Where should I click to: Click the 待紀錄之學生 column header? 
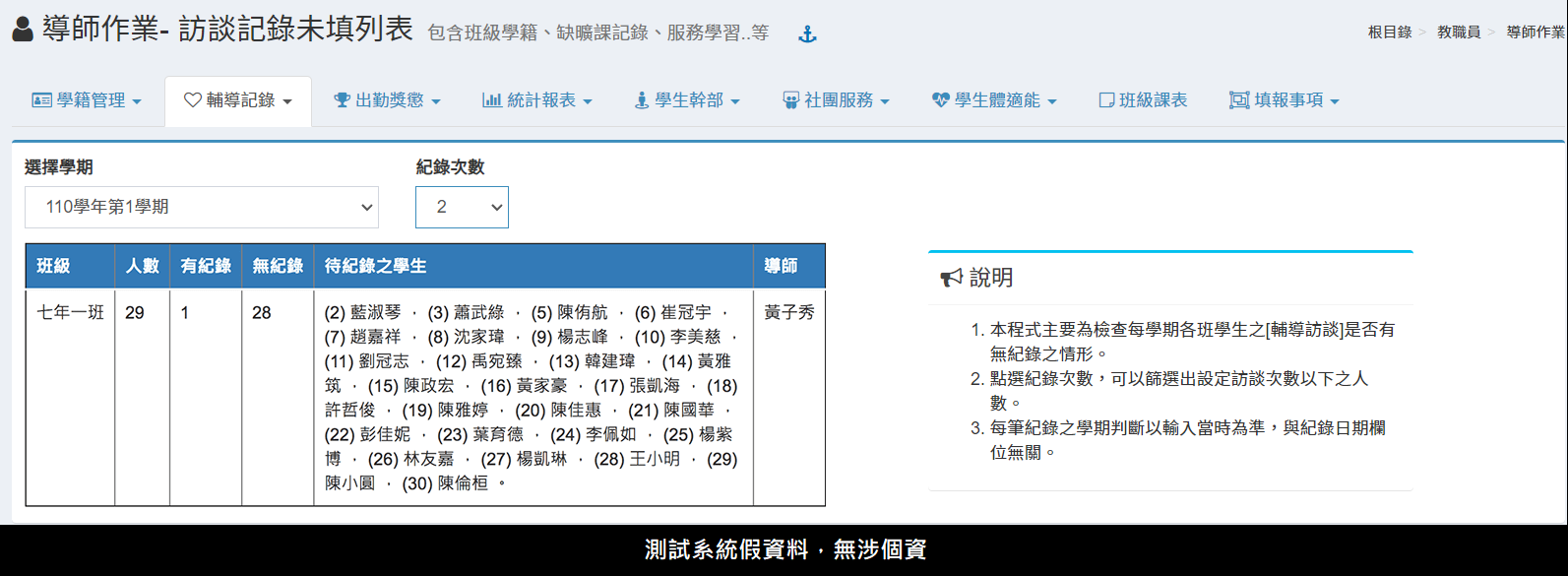(376, 266)
